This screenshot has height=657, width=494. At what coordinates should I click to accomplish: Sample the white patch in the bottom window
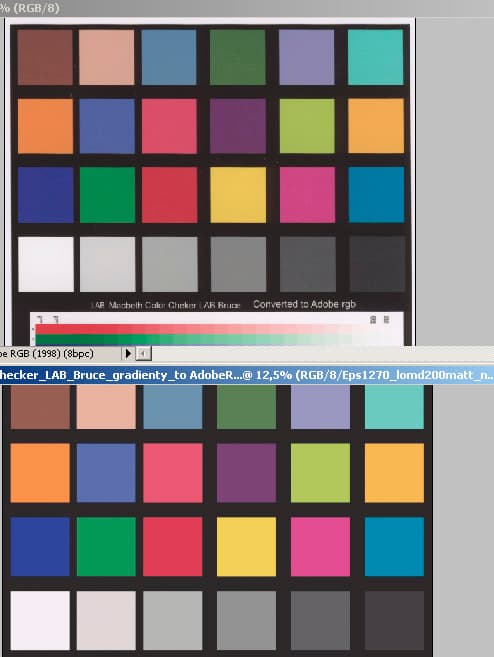[x=40, y=620]
